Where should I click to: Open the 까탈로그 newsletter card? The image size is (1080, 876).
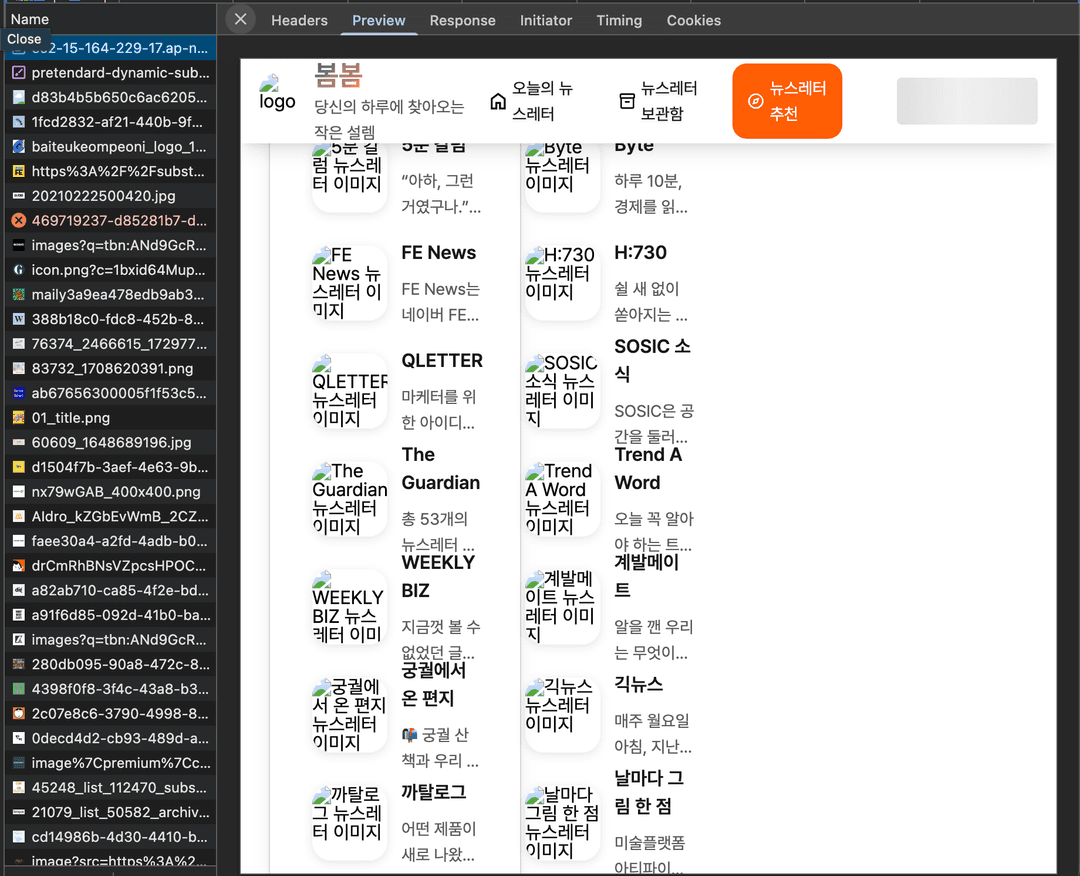tap(399, 824)
